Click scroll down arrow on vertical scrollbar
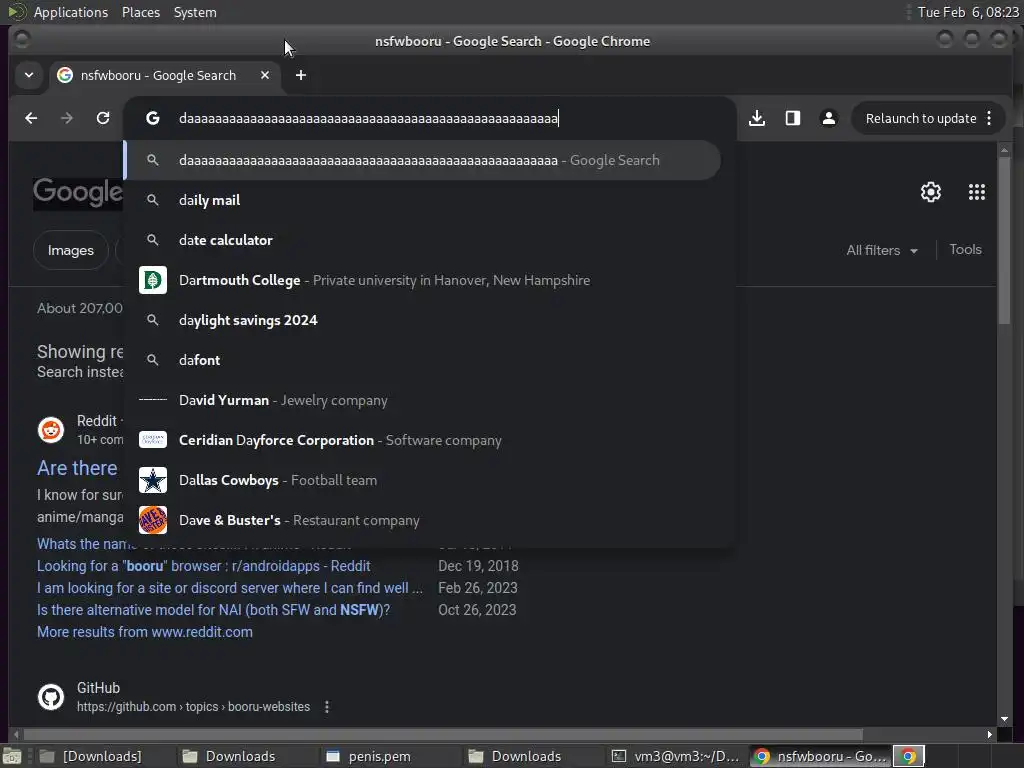Image resolution: width=1024 pixels, height=768 pixels. (x=1004, y=719)
